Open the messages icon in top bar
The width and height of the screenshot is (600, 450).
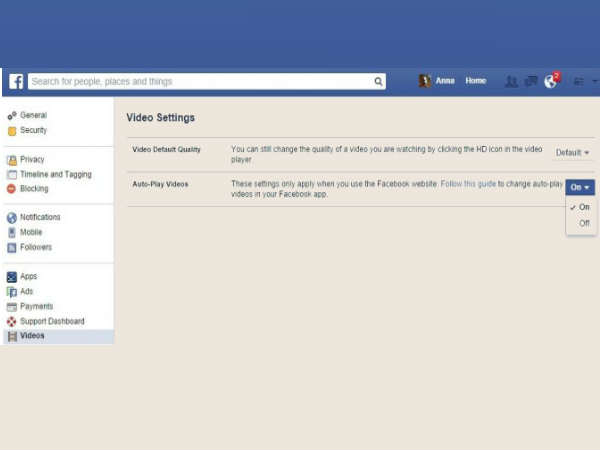(531, 82)
